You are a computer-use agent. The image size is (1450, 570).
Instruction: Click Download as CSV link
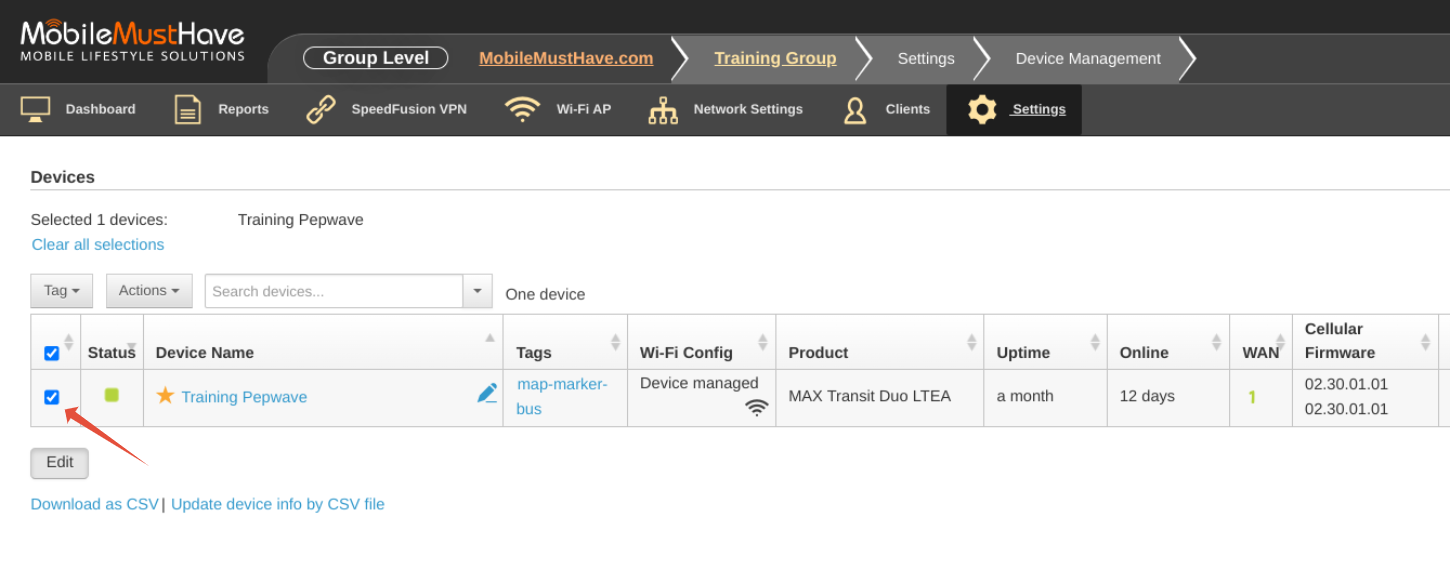(95, 504)
